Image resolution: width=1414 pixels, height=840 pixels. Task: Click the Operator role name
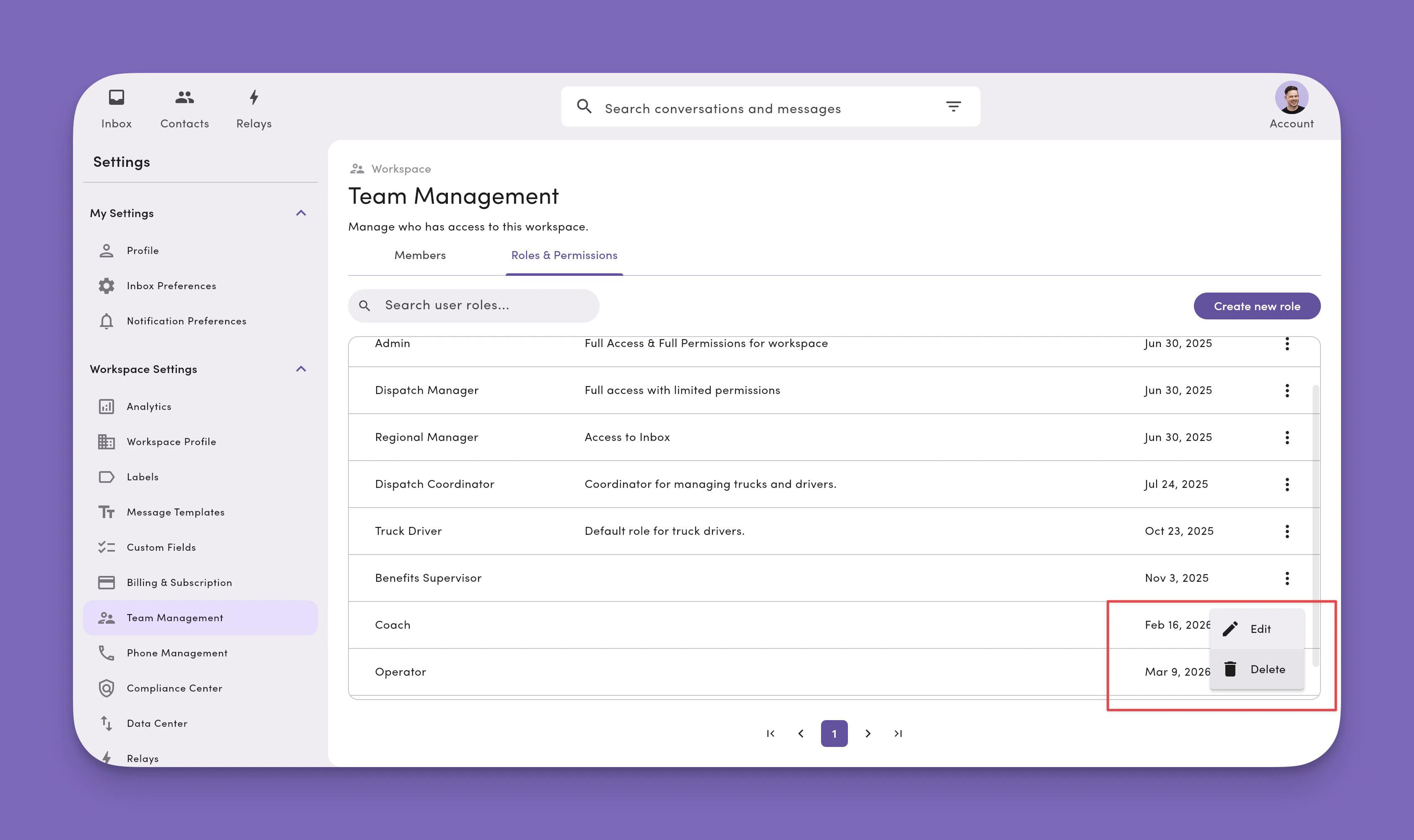coord(400,672)
